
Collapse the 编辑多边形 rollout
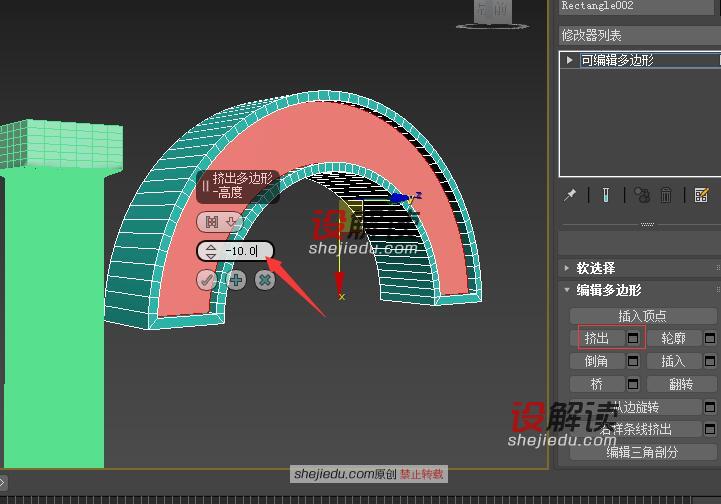pyautogui.click(x=566, y=290)
